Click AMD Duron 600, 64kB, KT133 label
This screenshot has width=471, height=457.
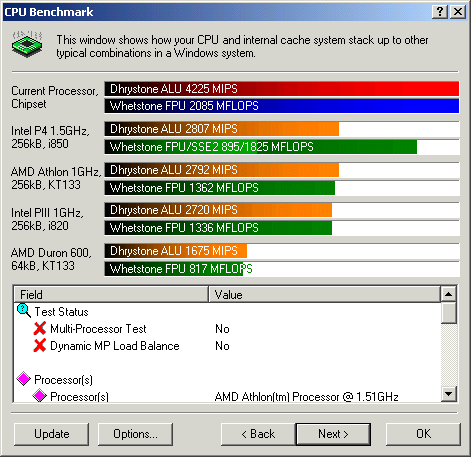tap(51, 259)
